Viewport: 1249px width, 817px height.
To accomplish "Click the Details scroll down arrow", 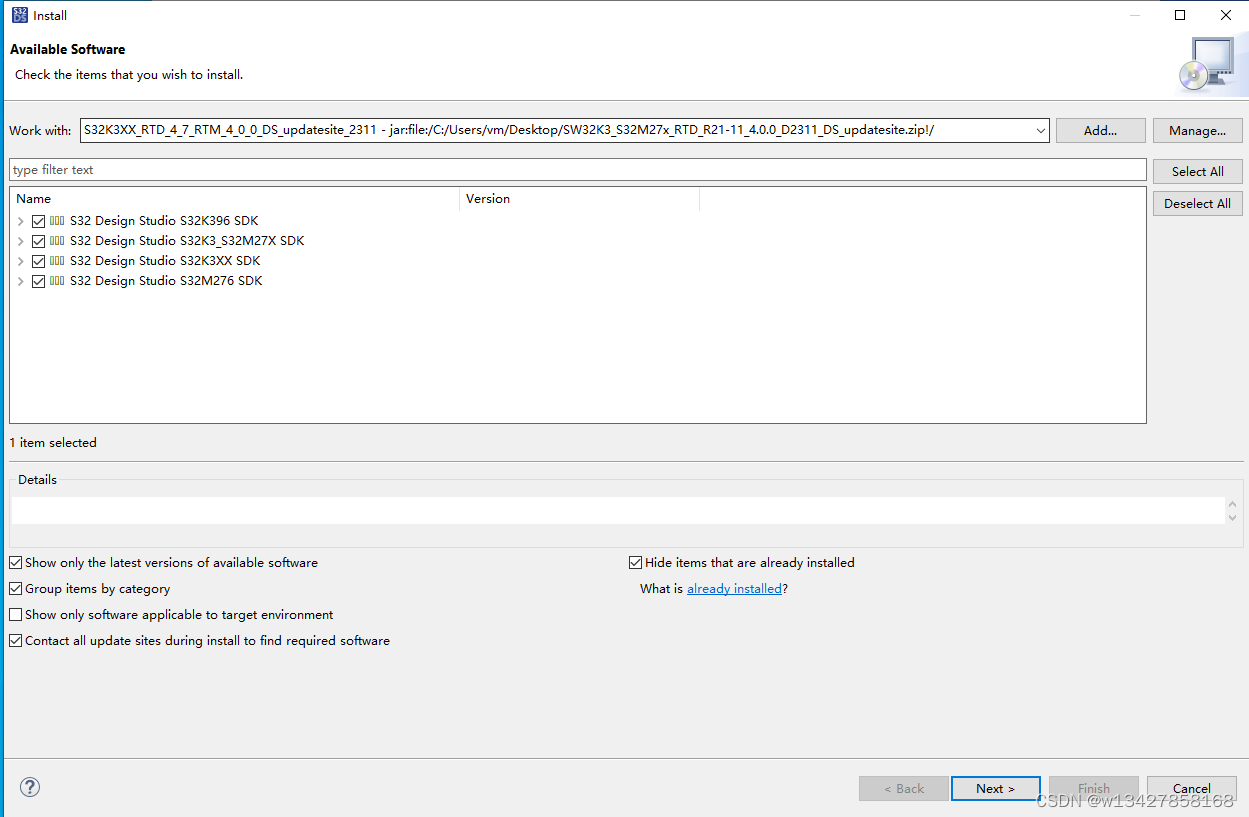I will click(1232, 517).
